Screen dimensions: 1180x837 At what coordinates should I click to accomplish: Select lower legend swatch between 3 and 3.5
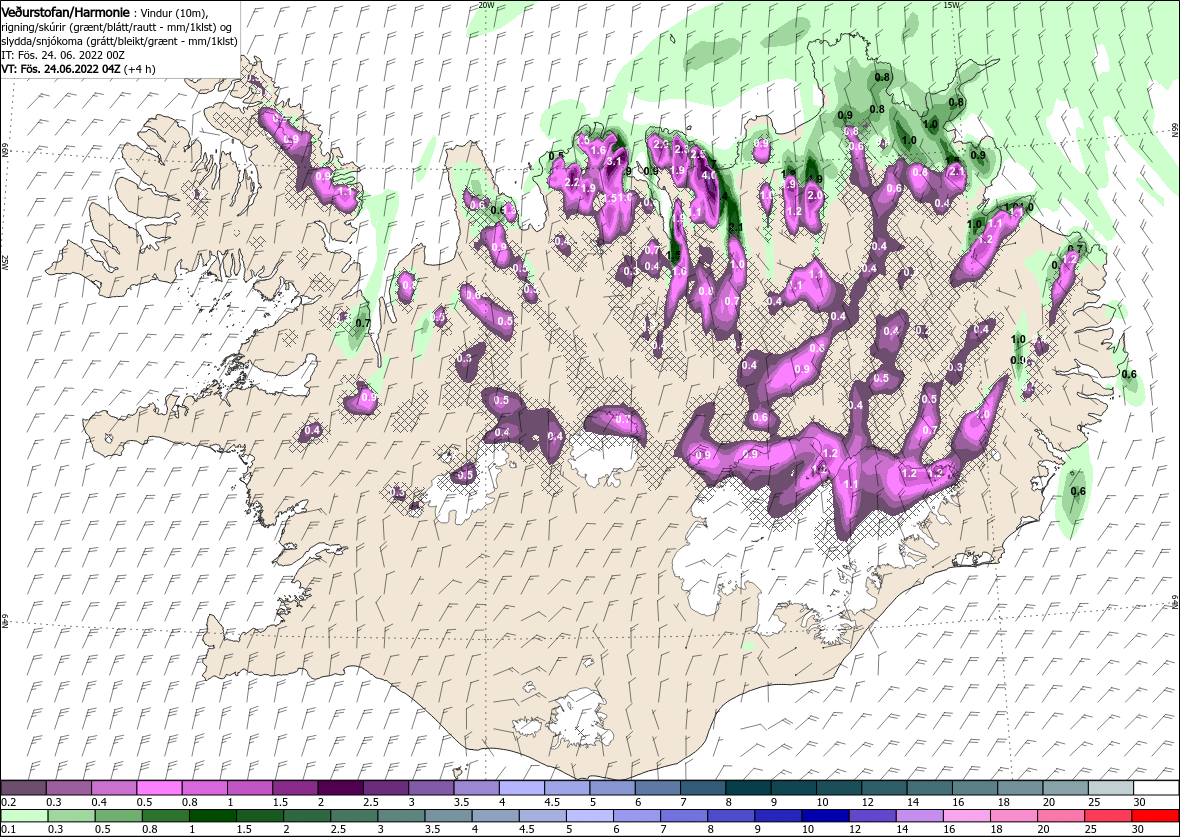tap(401, 817)
